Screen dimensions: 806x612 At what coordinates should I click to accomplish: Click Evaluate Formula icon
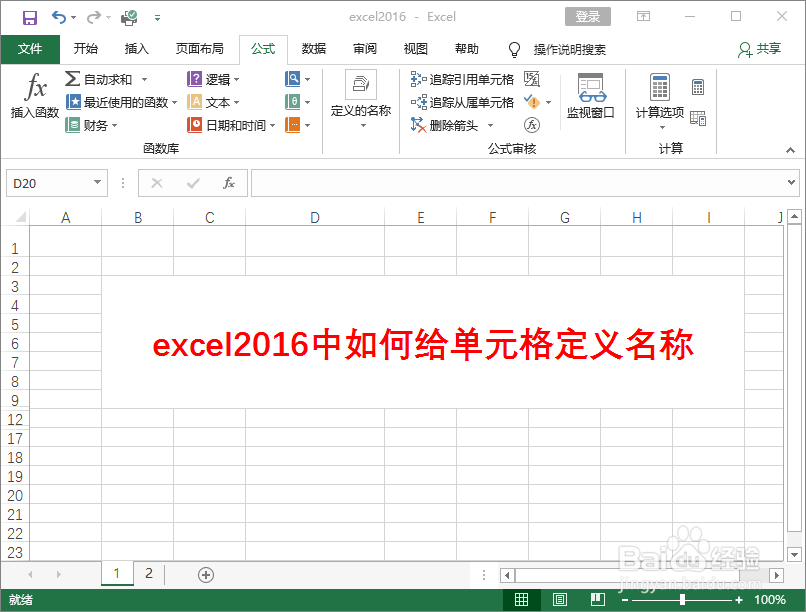tap(532, 125)
